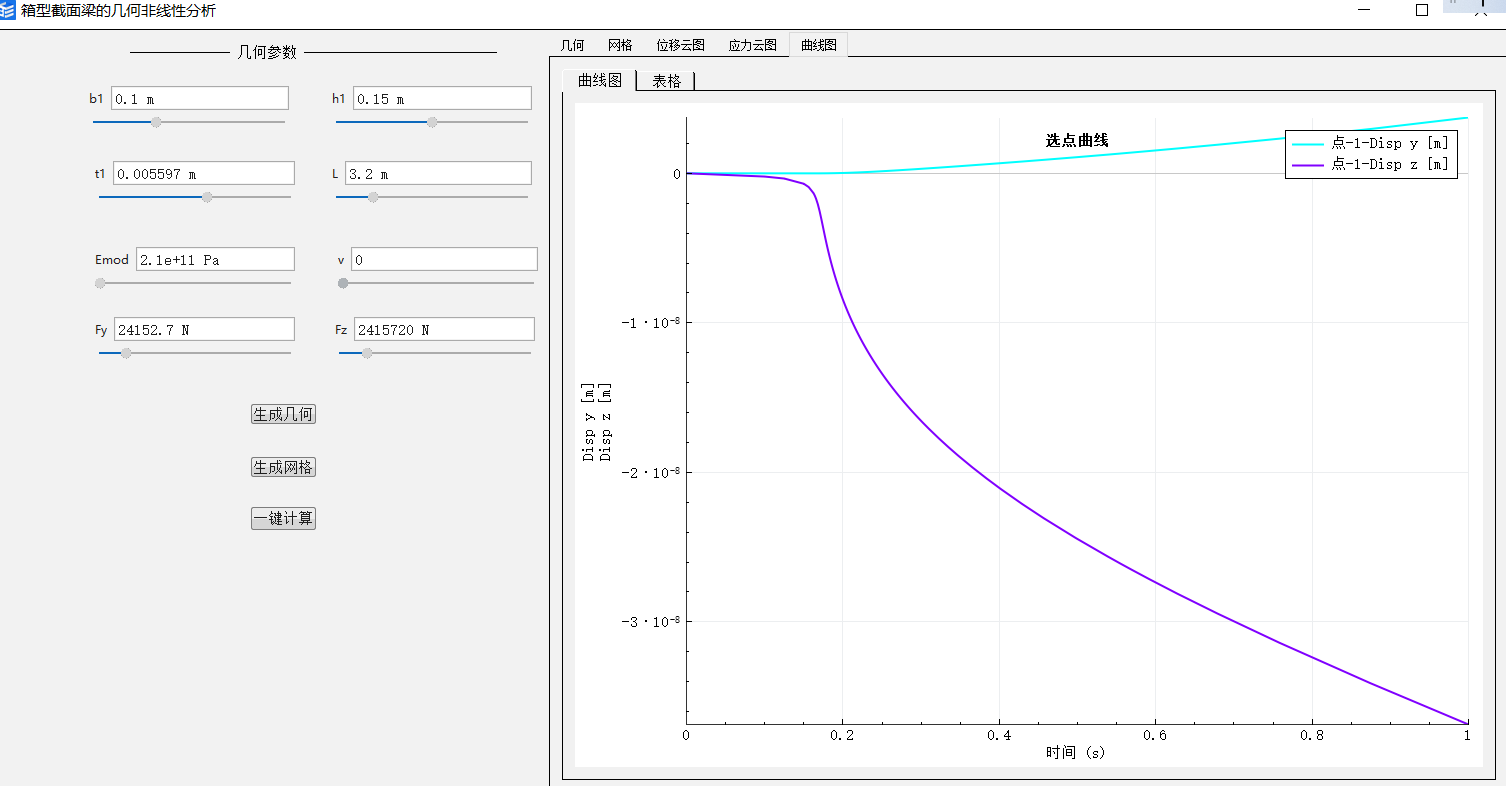Switch to the 几何 tab
Viewport: 1506px width, 786px height.
tap(572, 45)
